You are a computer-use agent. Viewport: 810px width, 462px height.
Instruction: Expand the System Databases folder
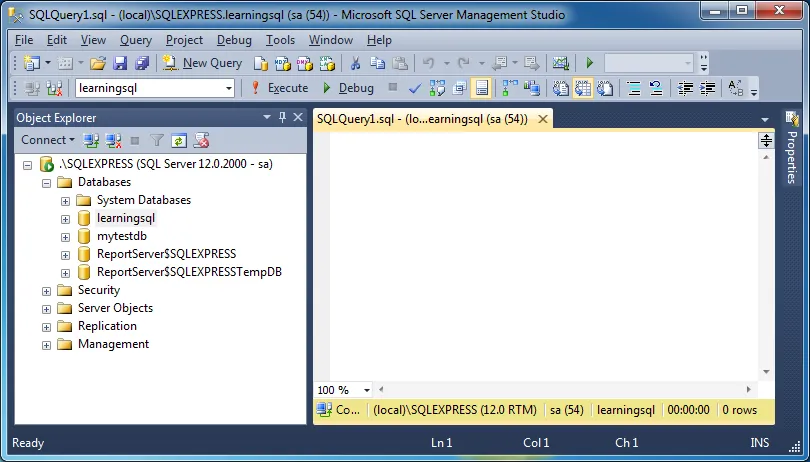65,201
